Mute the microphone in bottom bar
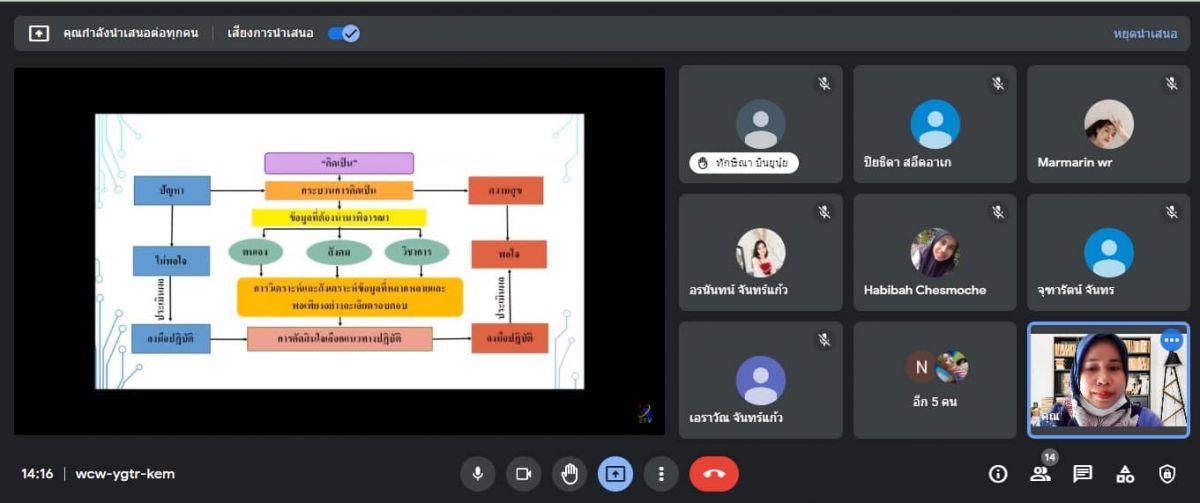 point(478,474)
